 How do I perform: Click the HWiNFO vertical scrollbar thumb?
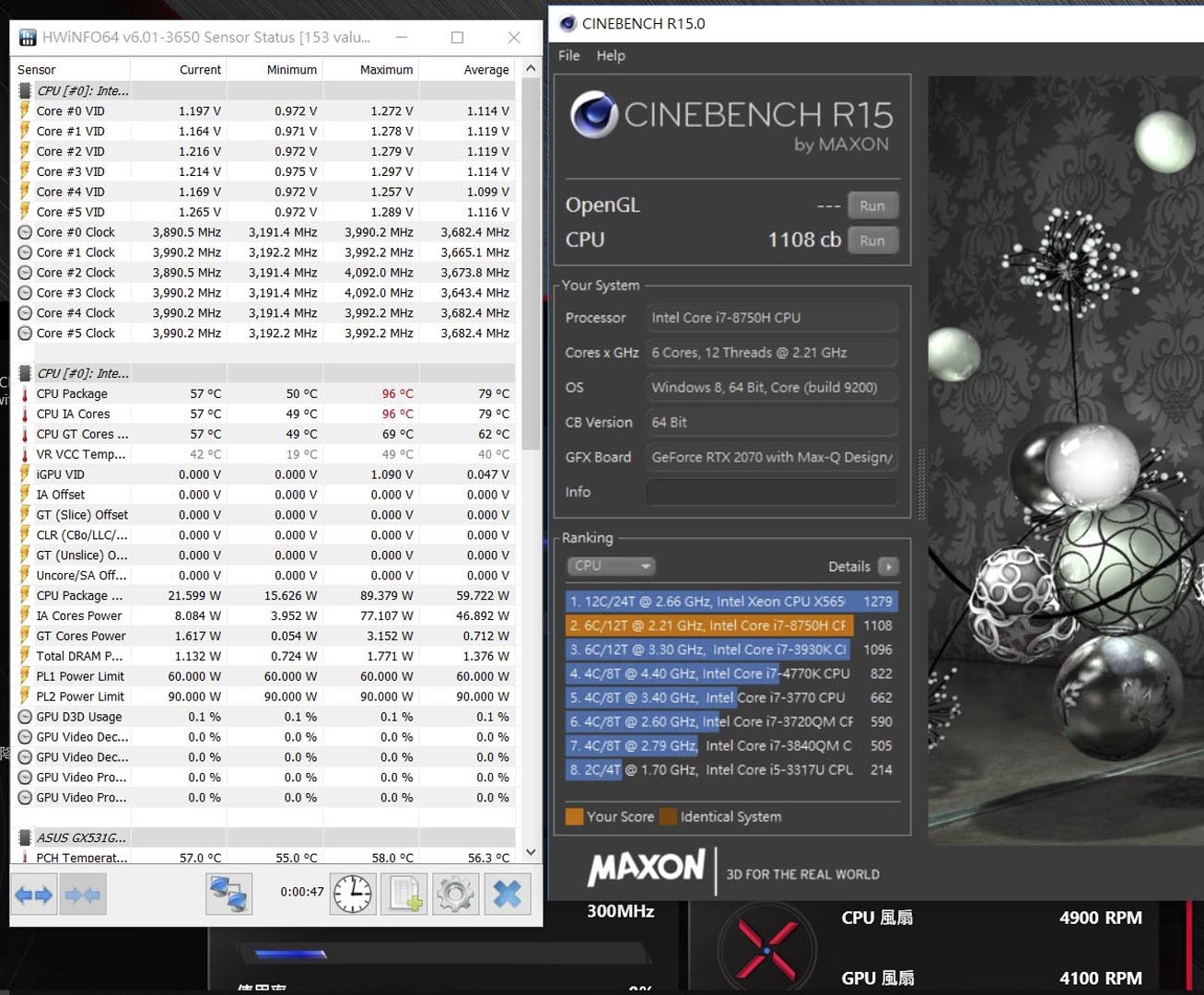click(531, 264)
